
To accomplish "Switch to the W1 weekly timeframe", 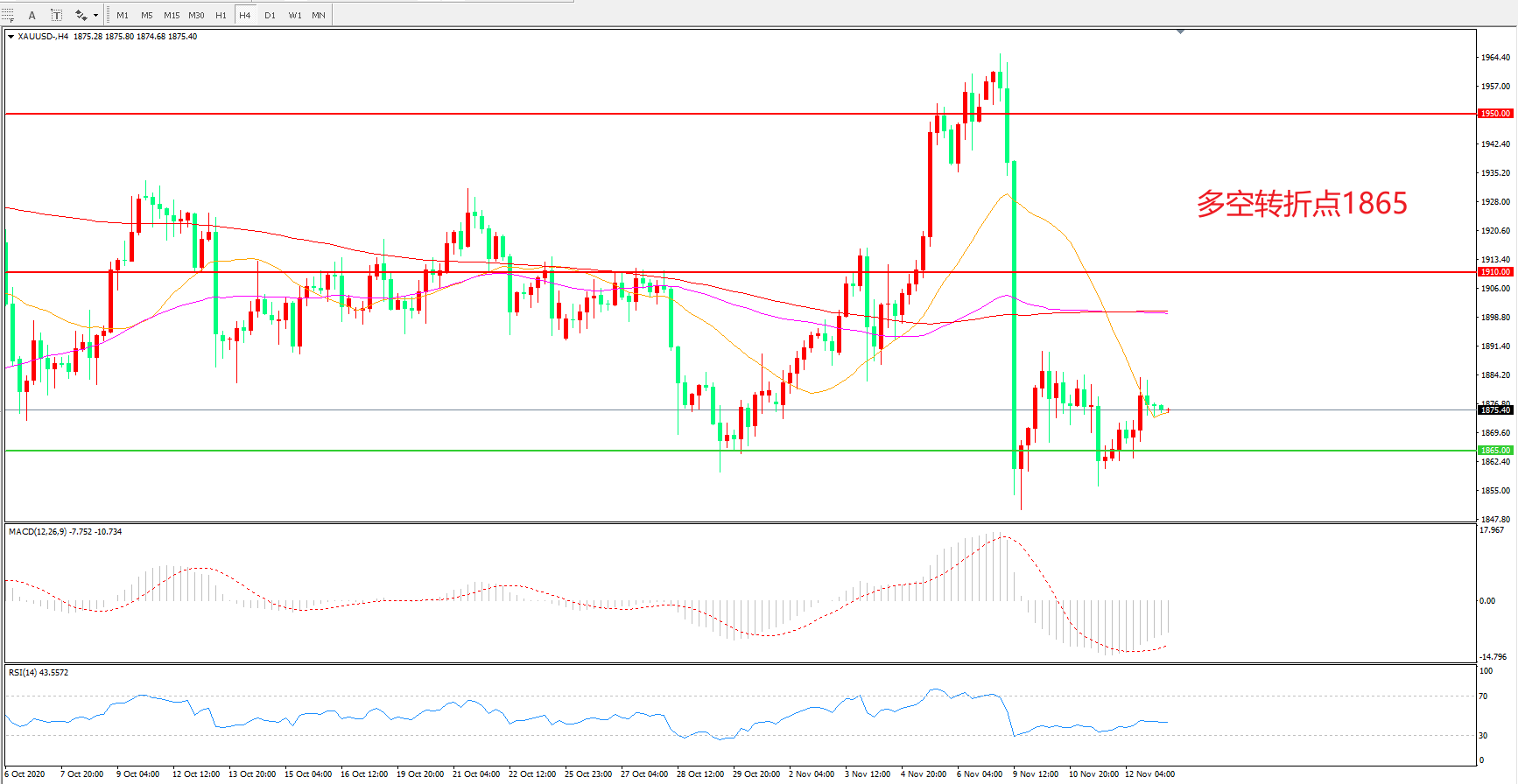I will pos(295,15).
